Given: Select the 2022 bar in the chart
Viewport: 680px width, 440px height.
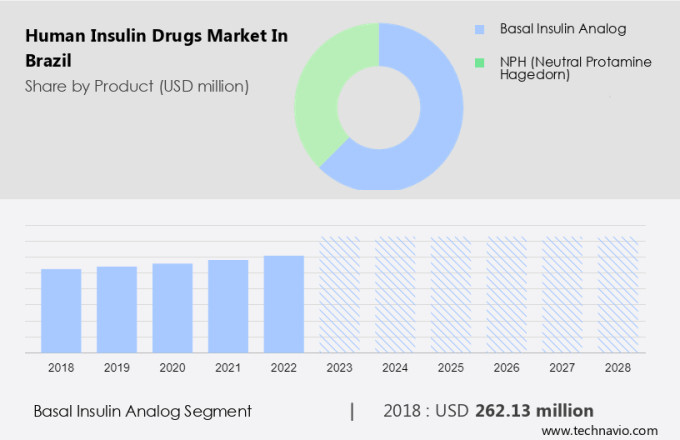Looking at the screenshot, I should point(284,303).
